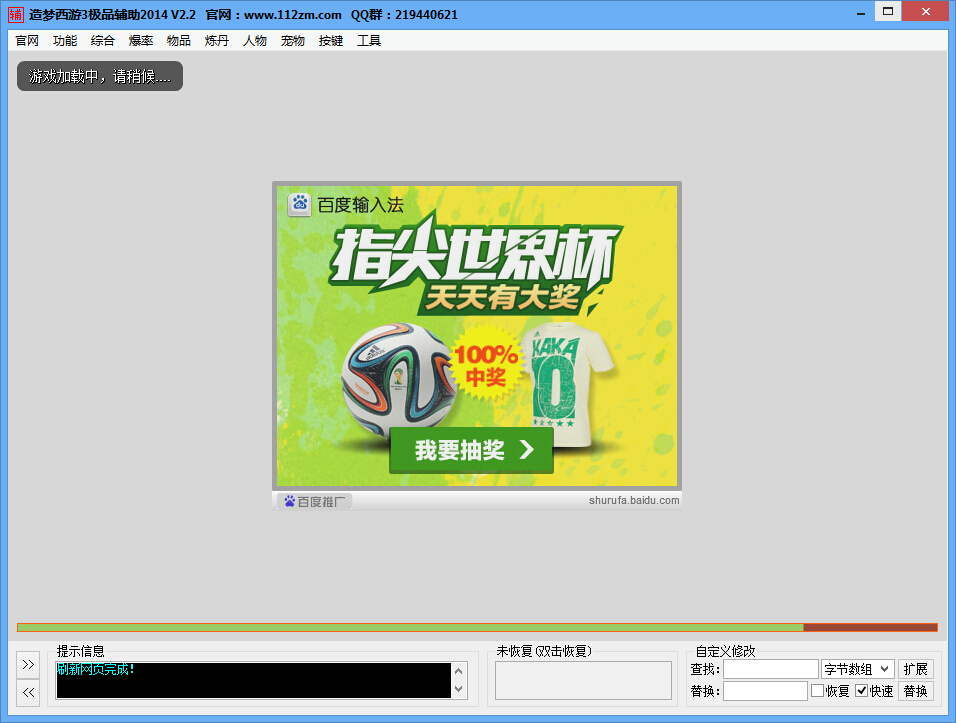
Task: Click the >> expand panel button
Action: (x=28, y=664)
